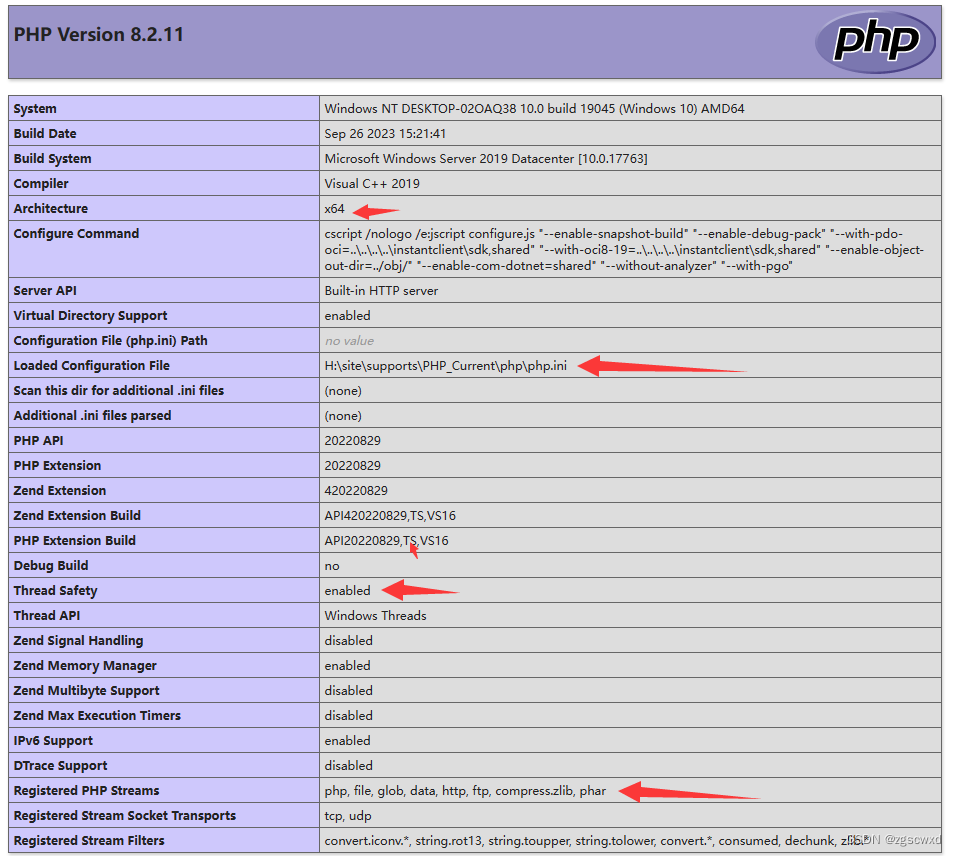957x856 pixels.
Task: Click the Registered Stream Filters label
Action: tap(89, 841)
